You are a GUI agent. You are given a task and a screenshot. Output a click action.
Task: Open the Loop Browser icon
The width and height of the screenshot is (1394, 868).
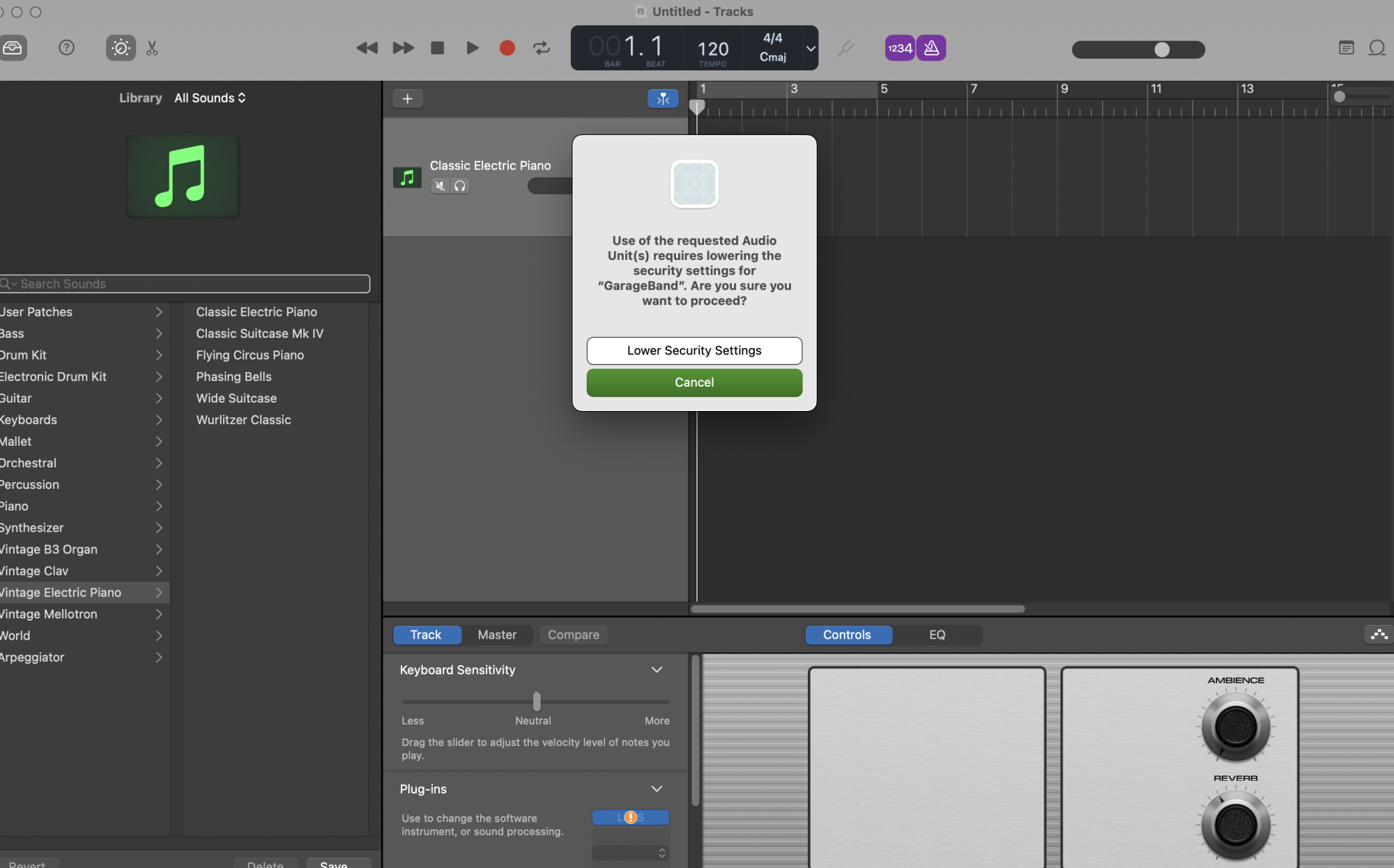tap(1377, 48)
